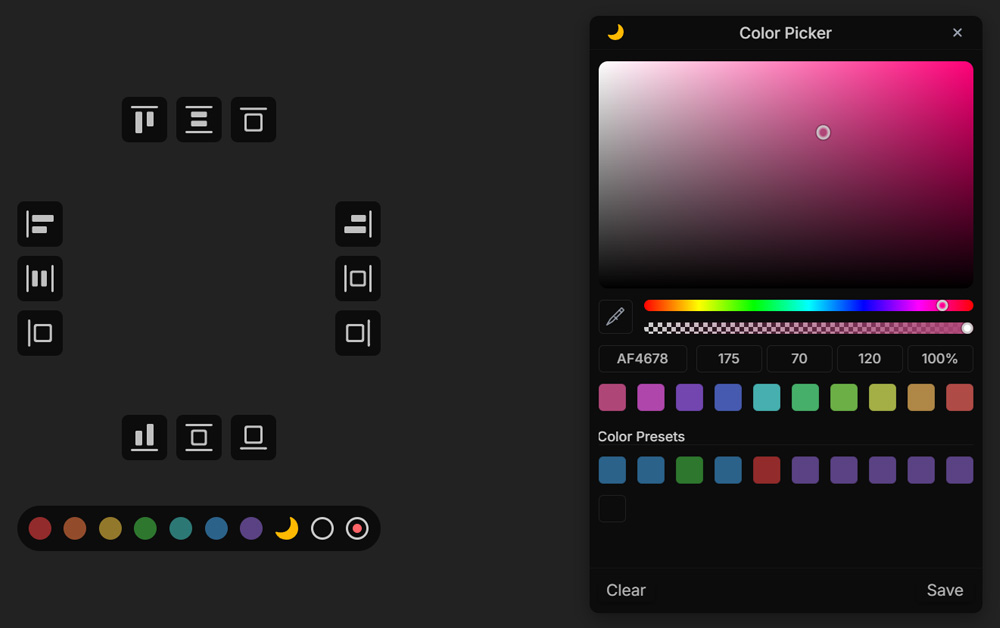The width and height of the screenshot is (1000, 628).
Task: Click the Clear button in the Color Picker
Action: [625, 590]
